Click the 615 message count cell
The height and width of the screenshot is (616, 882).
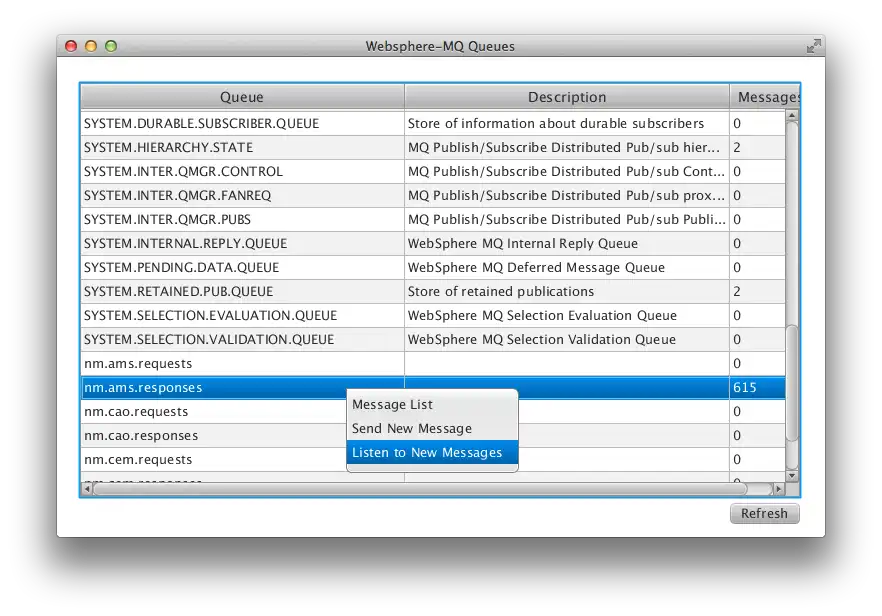[x=757, y=388]
